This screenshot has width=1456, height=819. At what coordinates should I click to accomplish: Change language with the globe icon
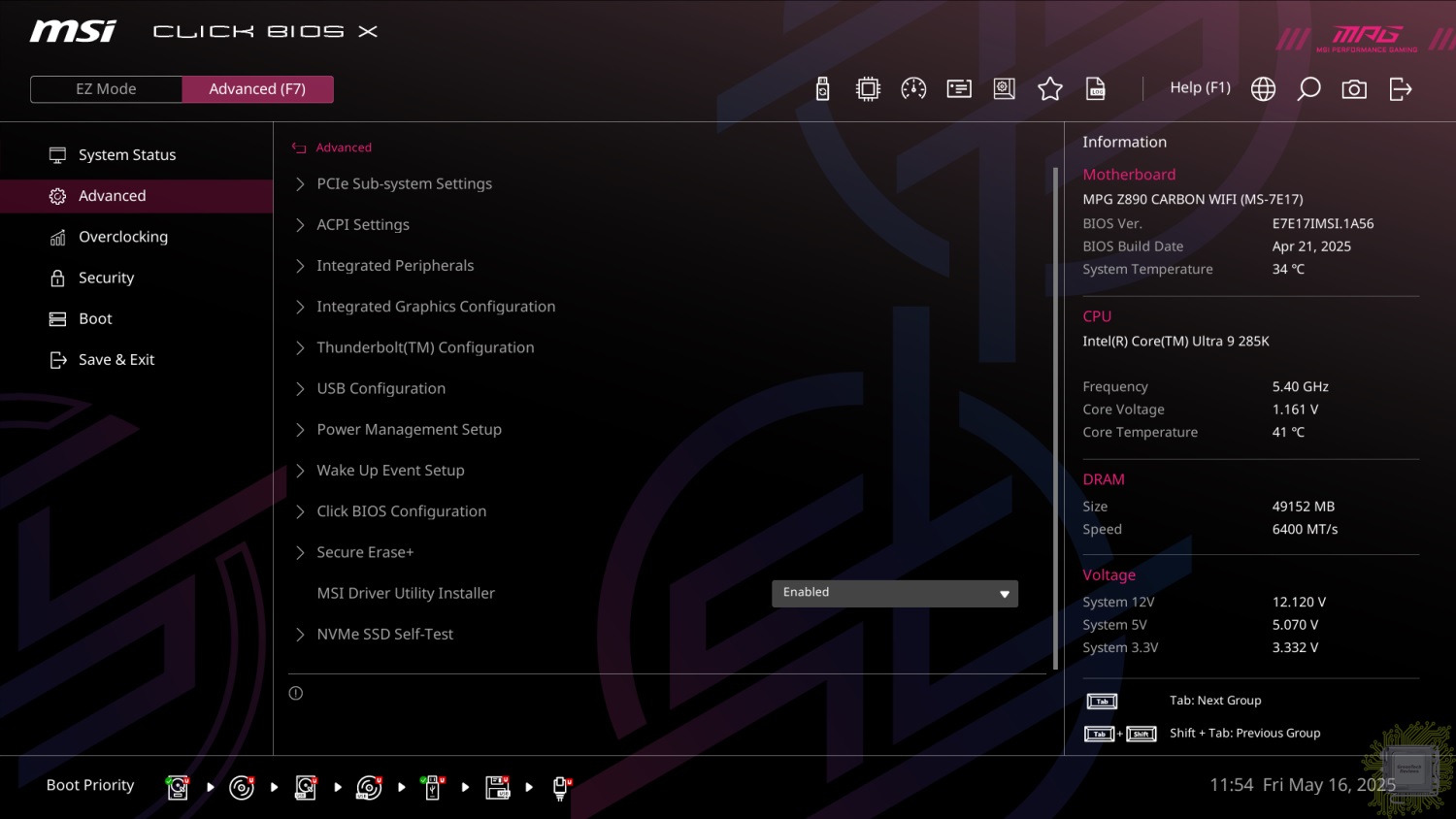1263,89
